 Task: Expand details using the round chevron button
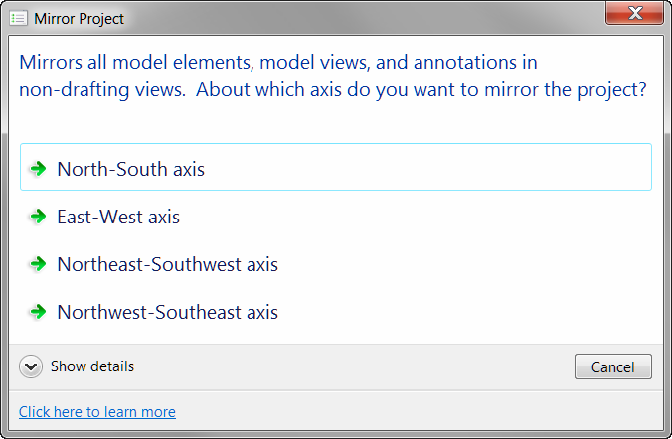(32, 367)
